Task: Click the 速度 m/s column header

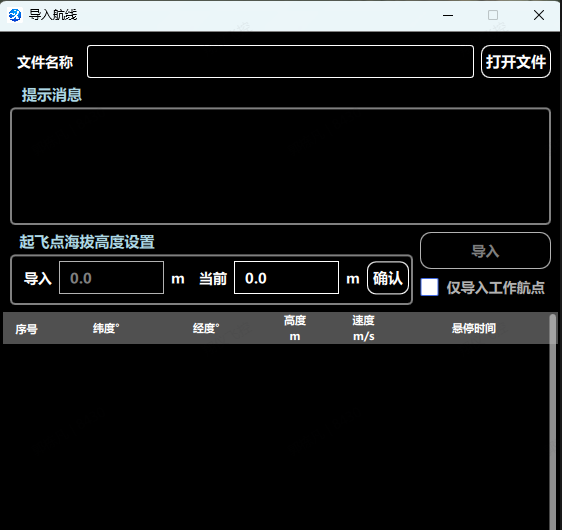Action: 363,328
